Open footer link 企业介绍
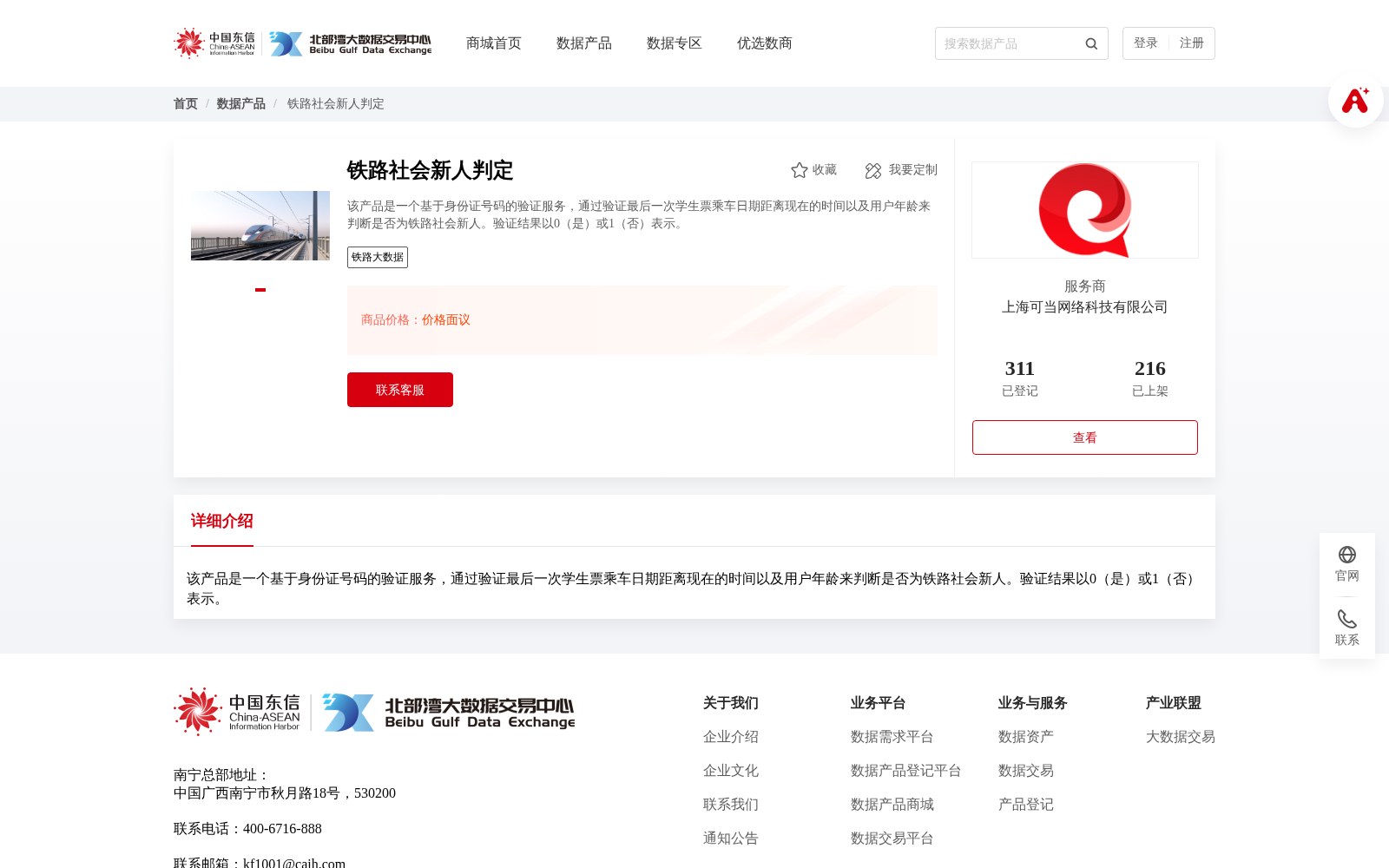 point(731,737)
